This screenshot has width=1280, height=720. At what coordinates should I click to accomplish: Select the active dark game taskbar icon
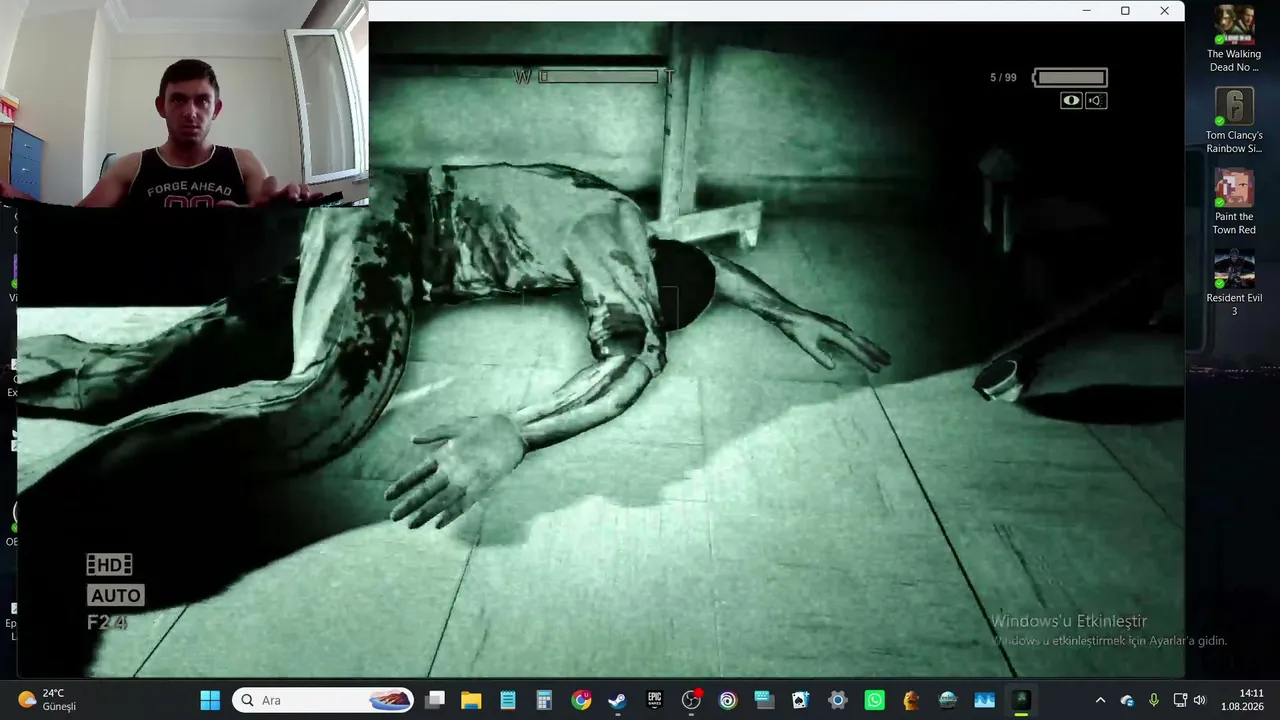point(1021,700)
